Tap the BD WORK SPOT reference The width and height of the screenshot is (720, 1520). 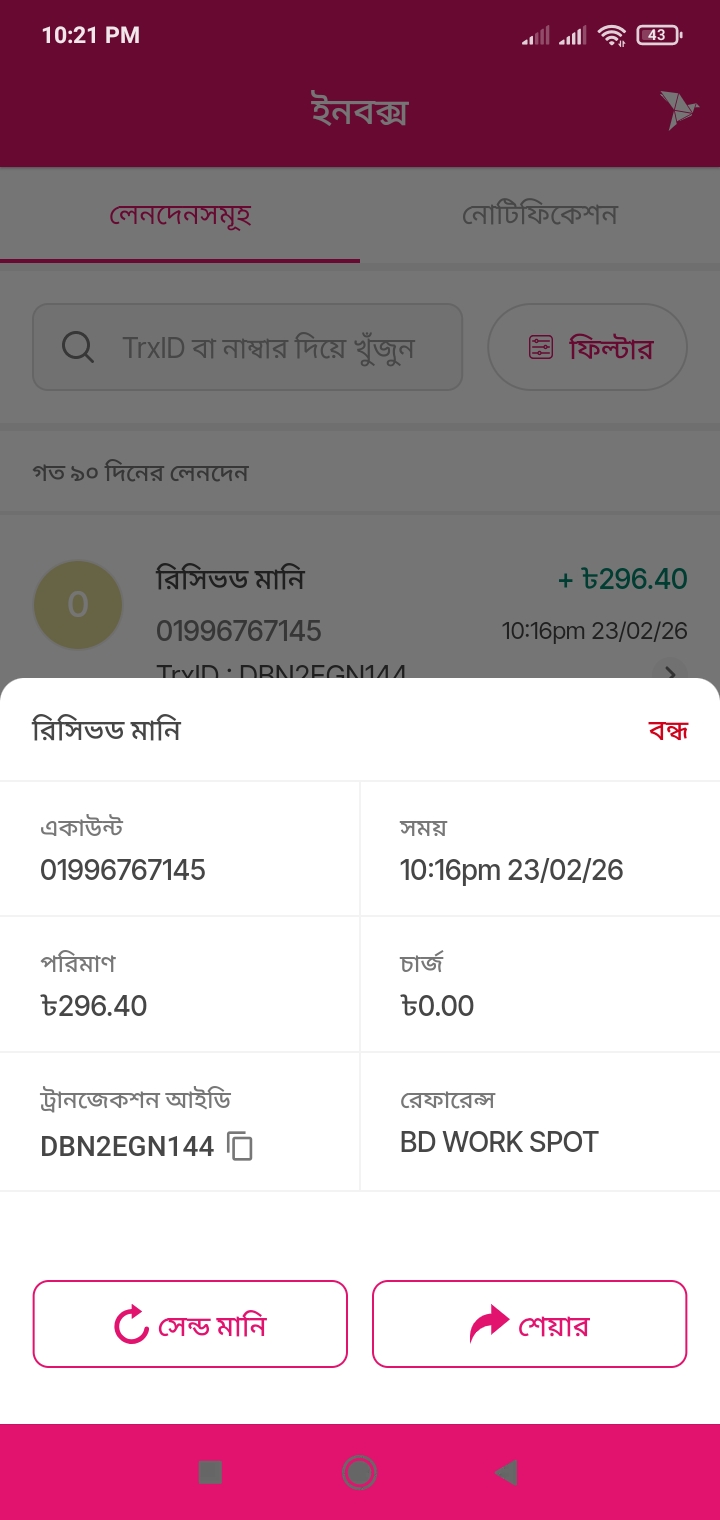point(499,1142)
